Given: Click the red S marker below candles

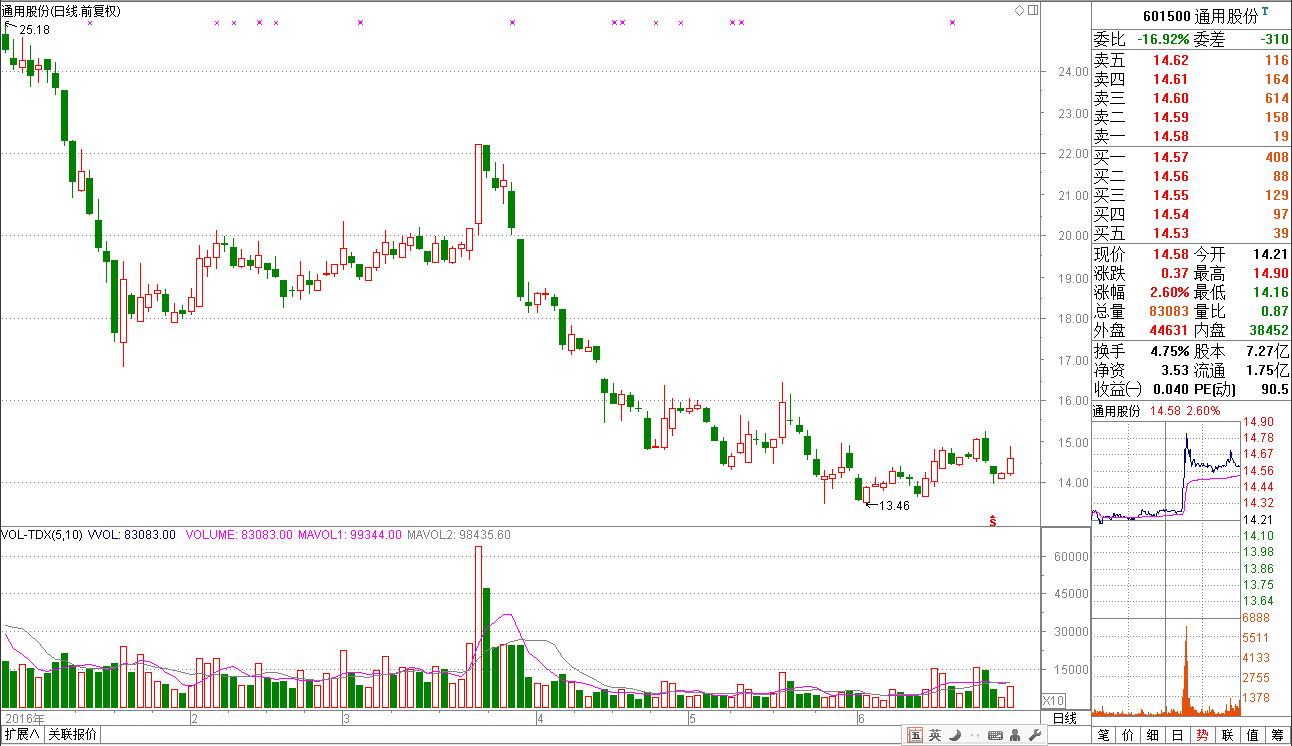Looking at the screenshot, I should (993, 520).
